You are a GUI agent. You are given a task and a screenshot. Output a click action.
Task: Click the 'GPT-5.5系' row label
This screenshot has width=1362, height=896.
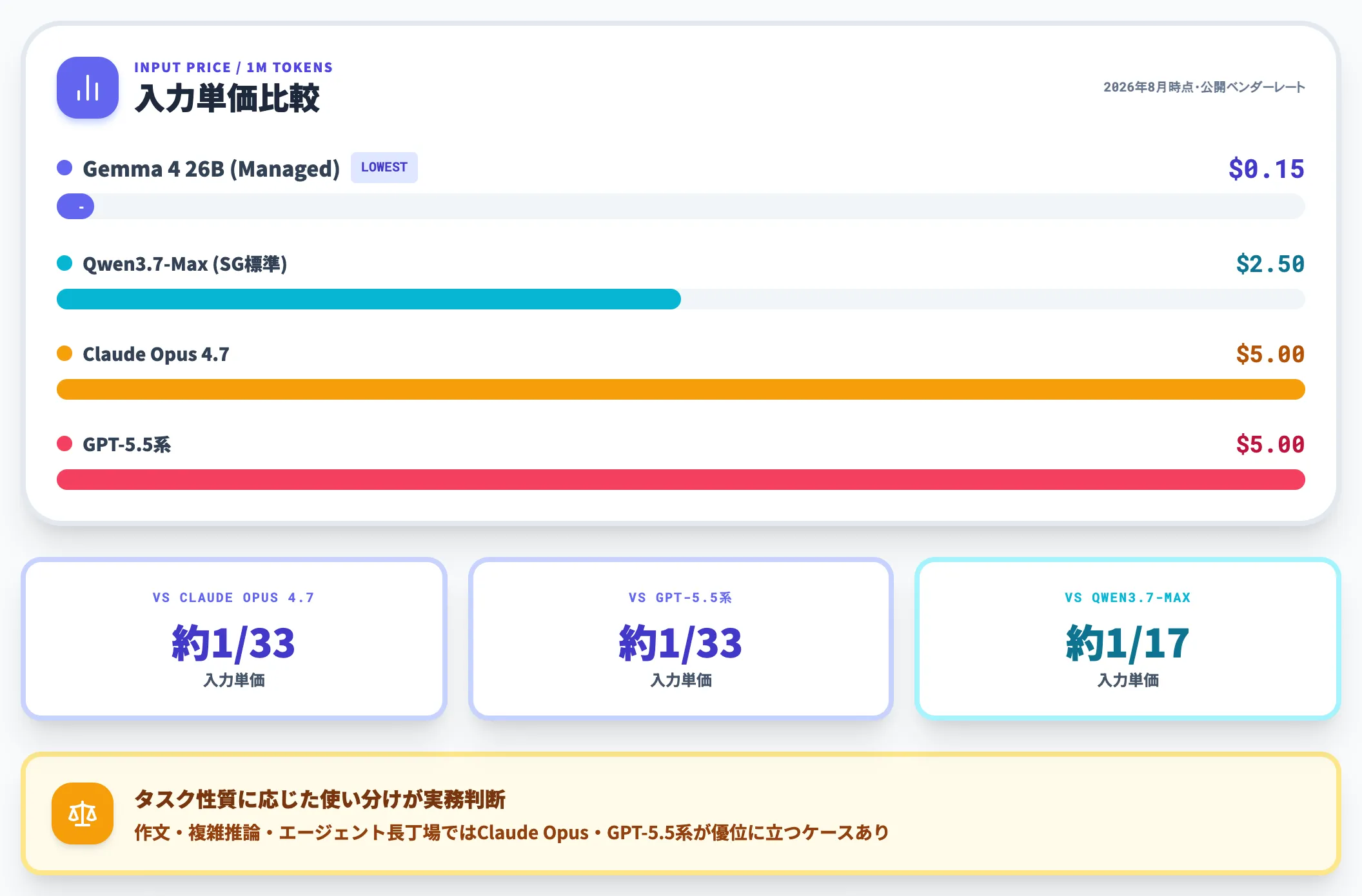[127, 445]
